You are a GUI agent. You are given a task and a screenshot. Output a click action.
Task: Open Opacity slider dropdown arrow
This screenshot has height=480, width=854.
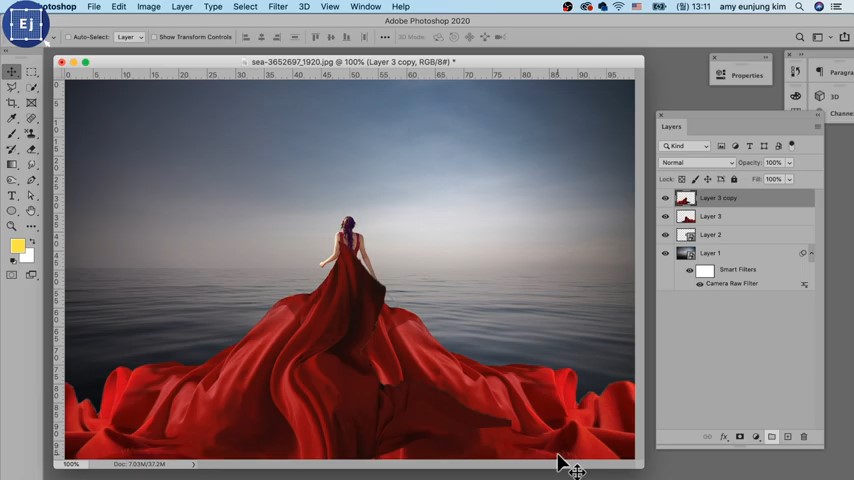tap(790, 162)
